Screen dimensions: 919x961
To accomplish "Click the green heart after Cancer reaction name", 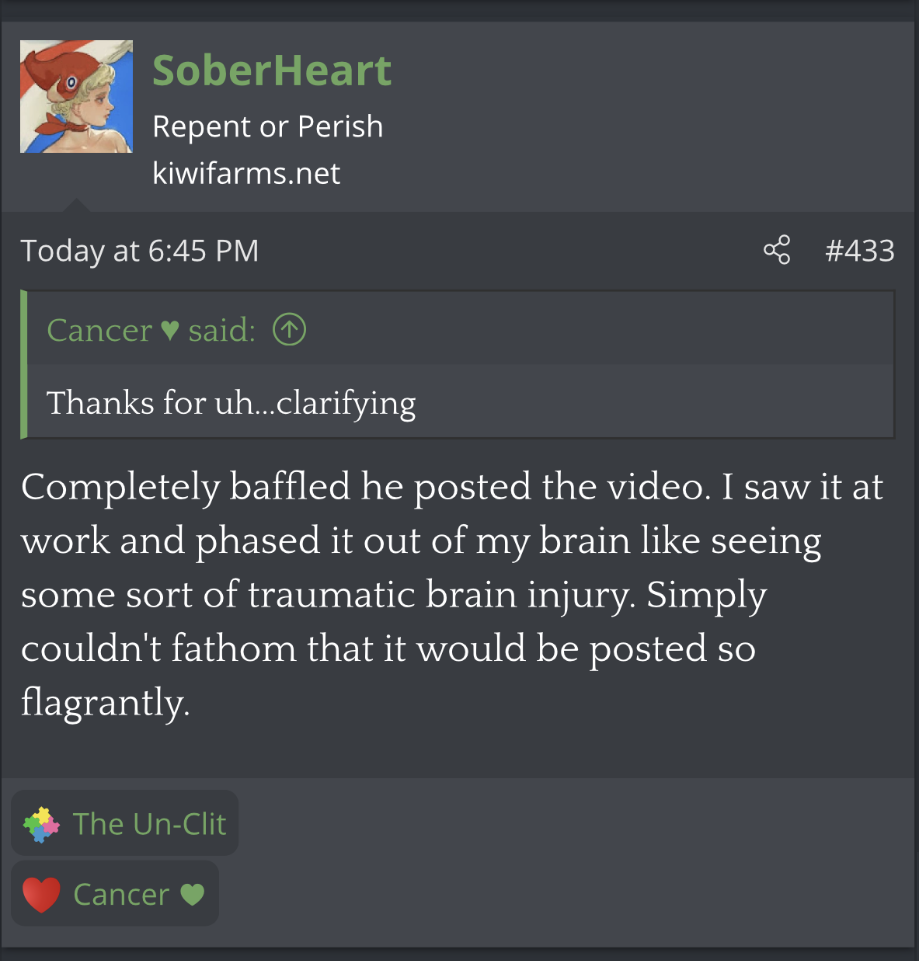I will pyautogui.click(x=193, y=895).
